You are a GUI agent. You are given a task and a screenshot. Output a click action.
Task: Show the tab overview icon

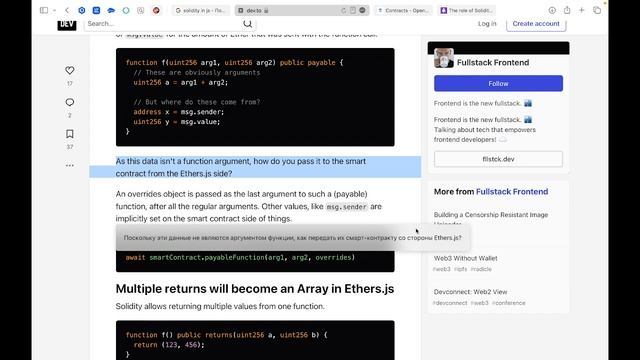(x=597, y=10)
